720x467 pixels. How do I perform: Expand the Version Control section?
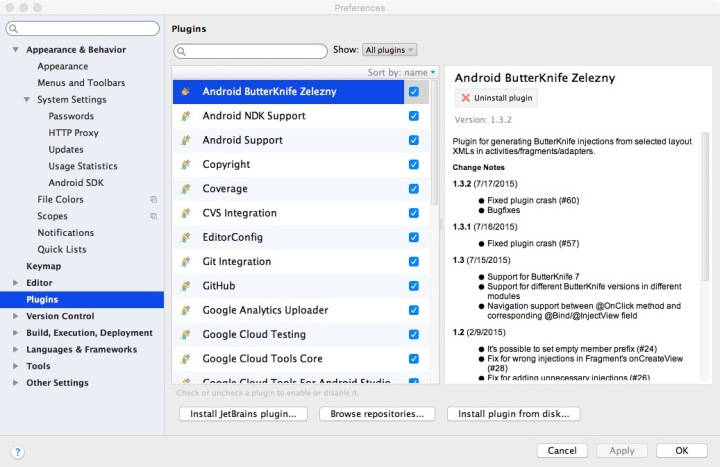pyautogui.click(x=16, y=316)
